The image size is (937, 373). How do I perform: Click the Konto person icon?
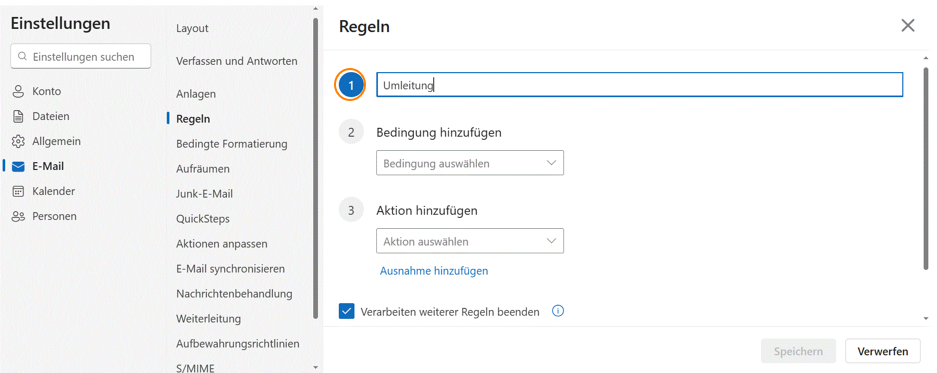(x=19, y=91)
